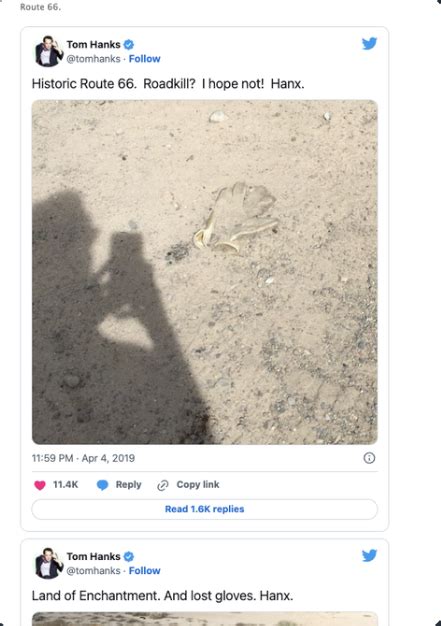
Task: Click the 11:59 PM Apr 4, 2019 timestamp
Action: click(83, 458)
